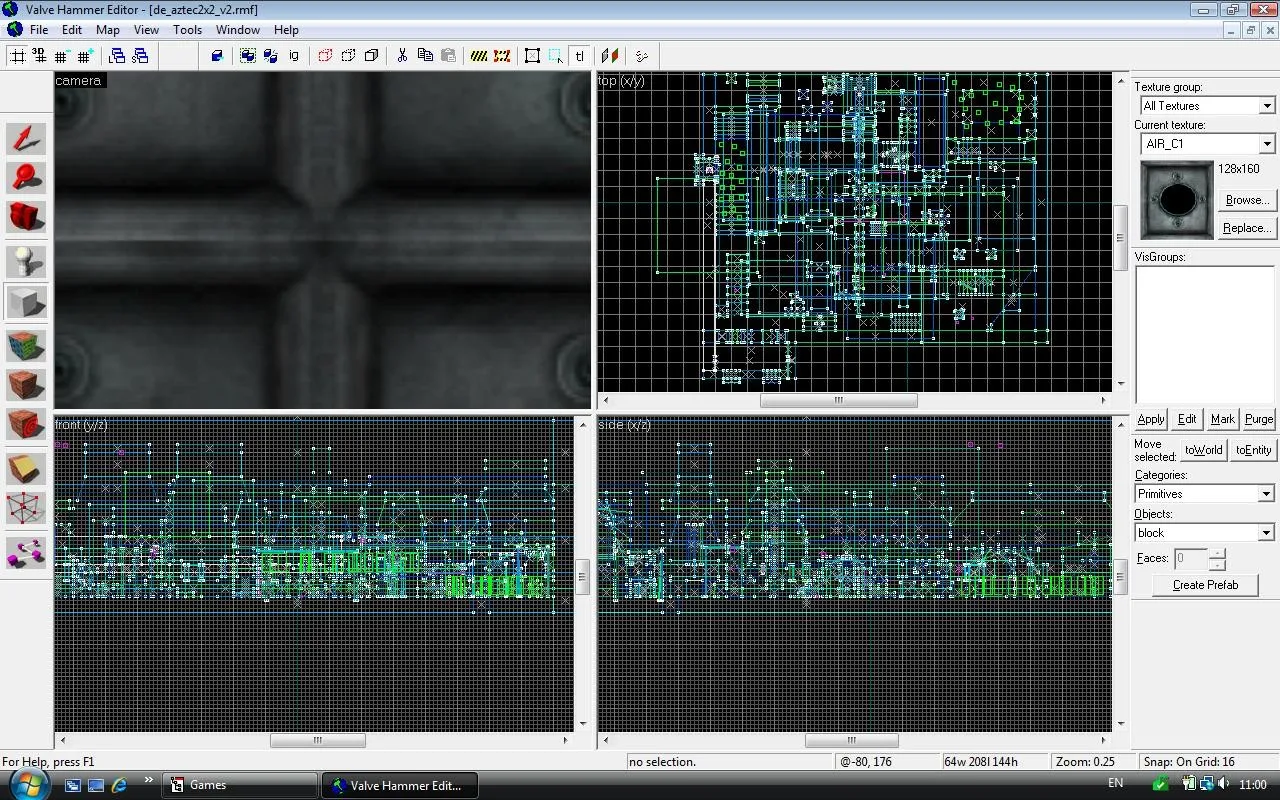Select the Selection arrow tool
The height and width of the screenshot is (800, 1280).
(26, 139)
